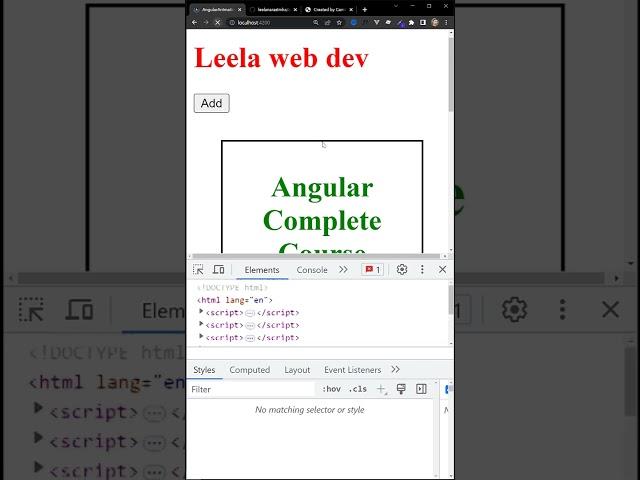Switch to the Console tab
The height and width of the screenshot is (480, 640).
(x=311, y=270)
